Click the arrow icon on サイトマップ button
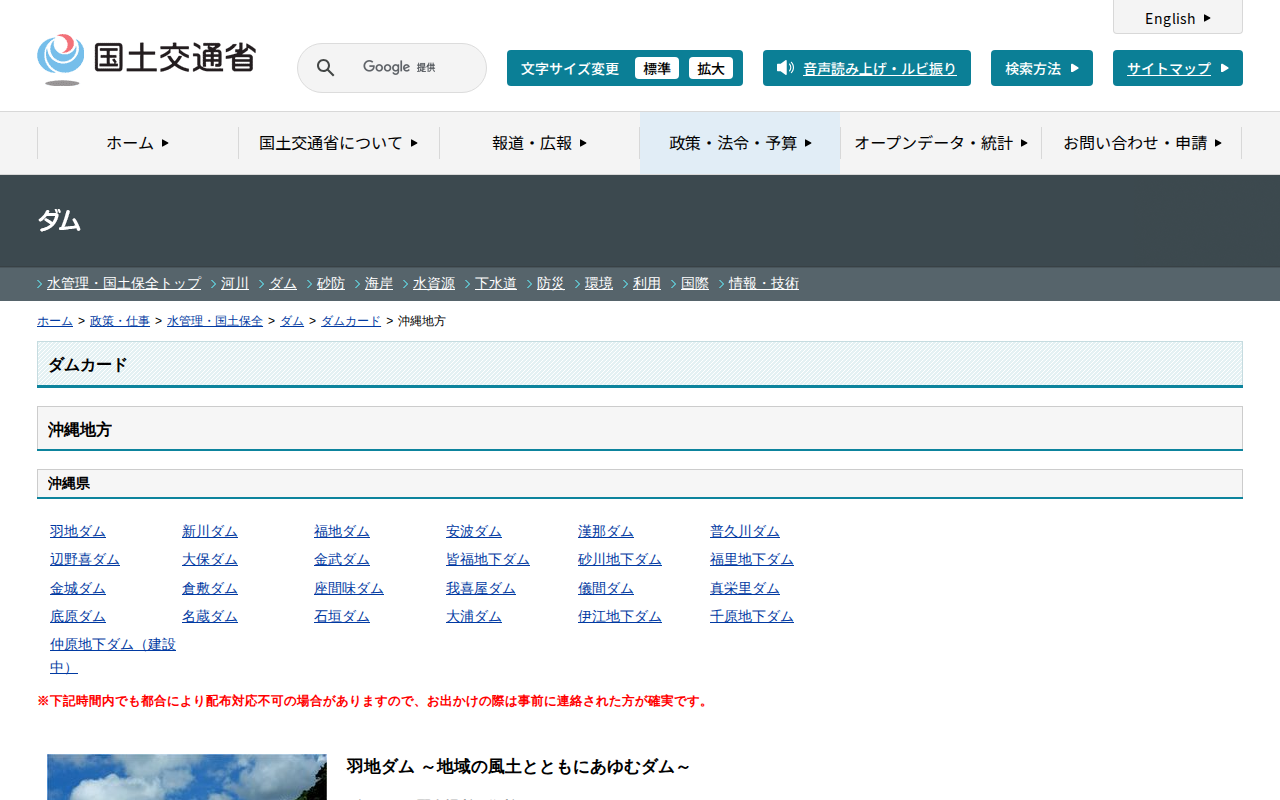Image resolution: width=1280 pixels, height=800 pixels. (x=1224, y=68)
